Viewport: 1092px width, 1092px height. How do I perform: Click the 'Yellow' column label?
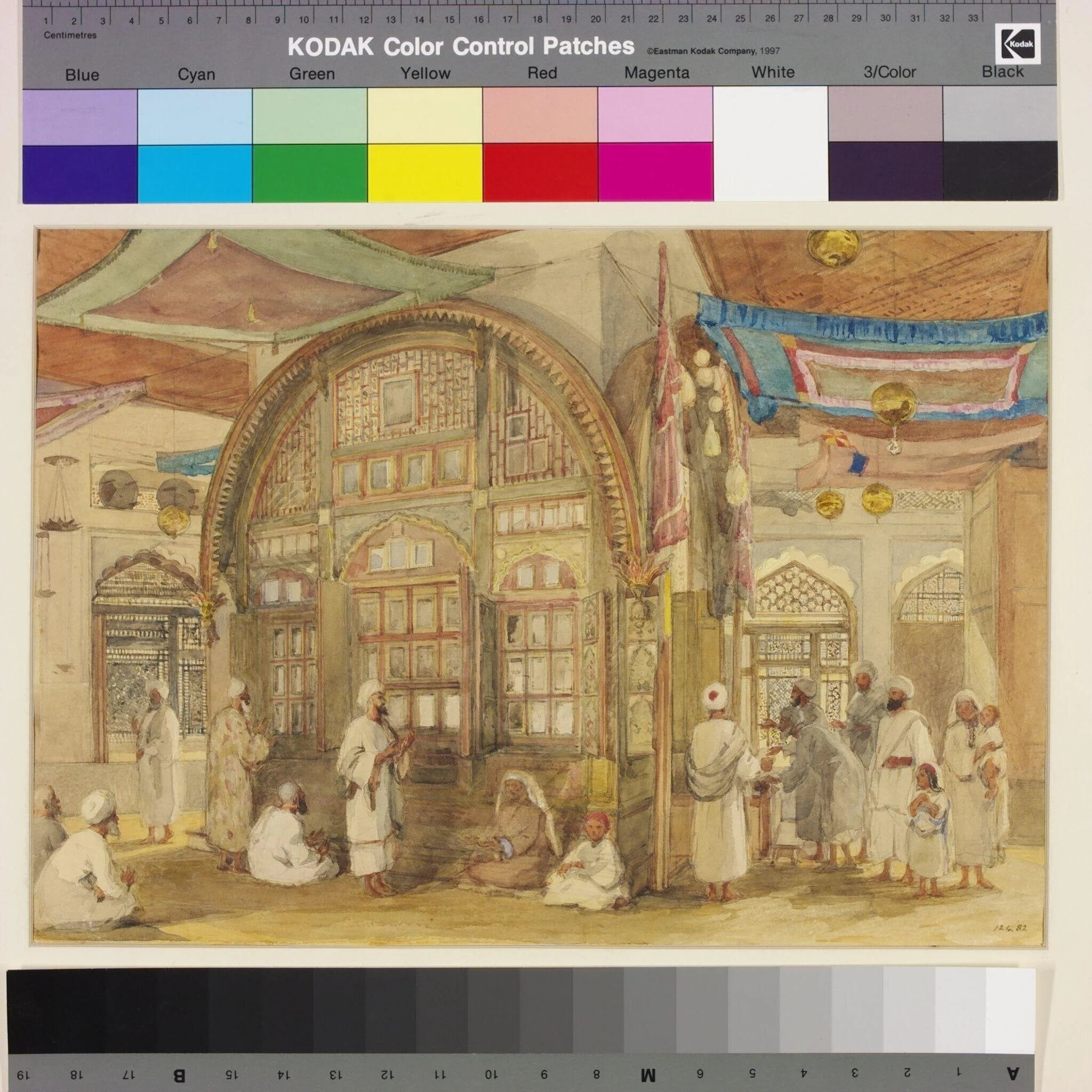(425, 74)
